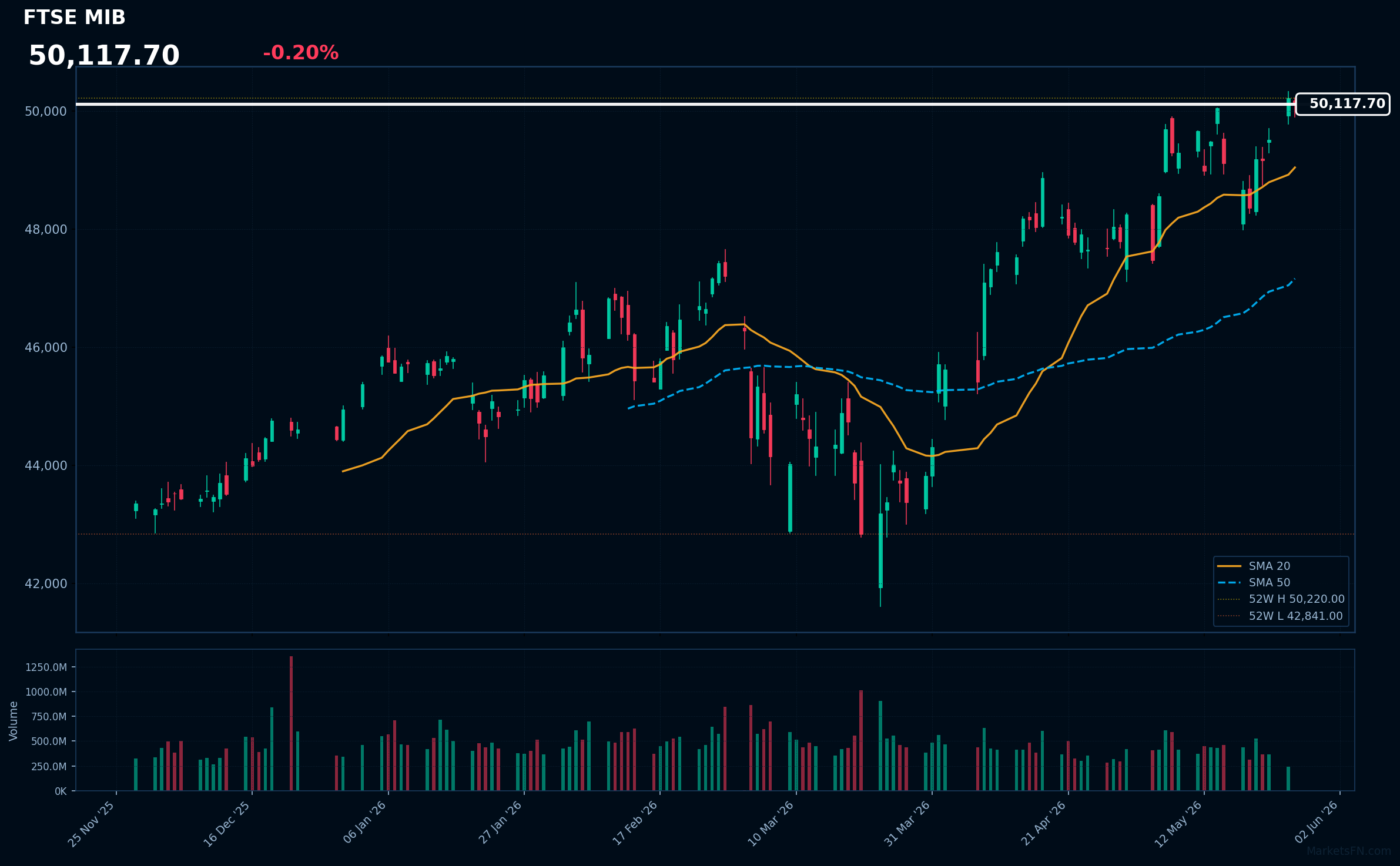Click the 46,000 price axis label
The width and height of the screenshot is (1400, 866).
(46, 347)
